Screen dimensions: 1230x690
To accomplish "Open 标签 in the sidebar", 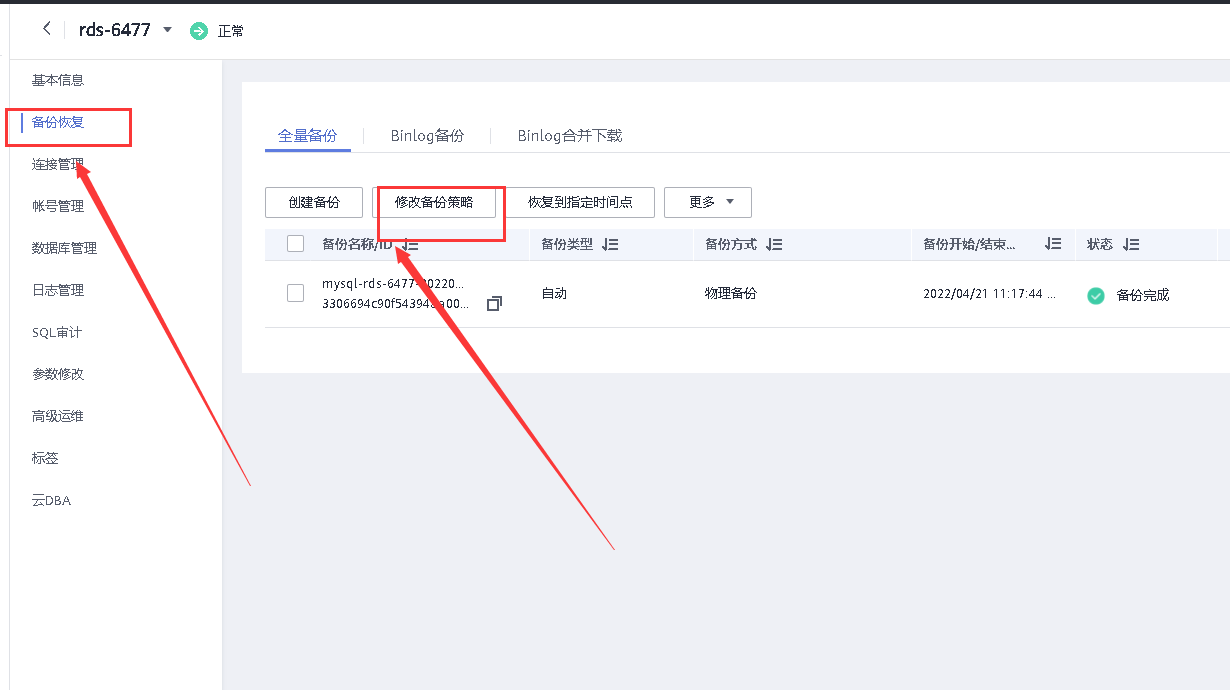I will tap(45, 458).
